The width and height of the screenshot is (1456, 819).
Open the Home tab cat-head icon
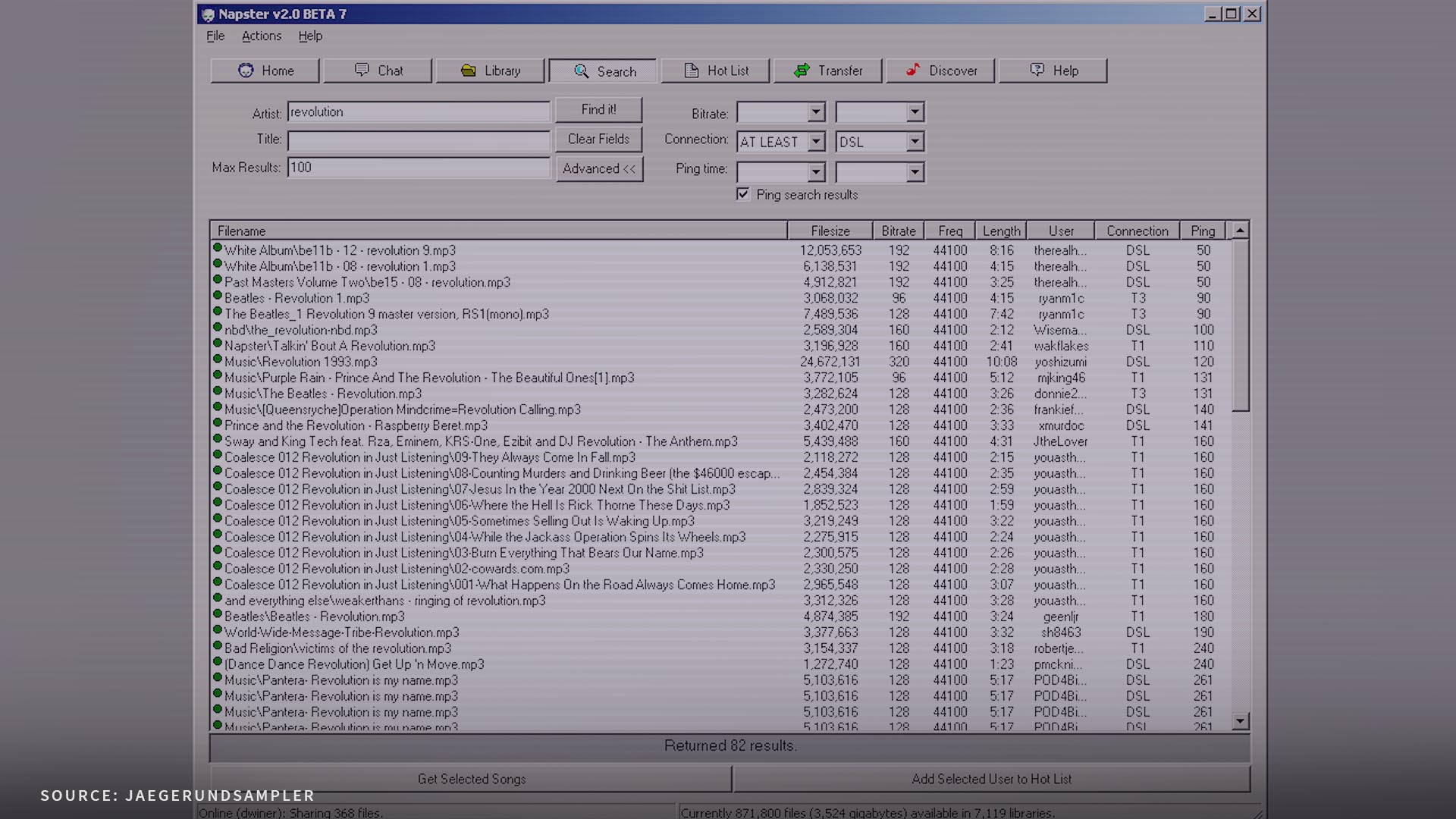tap(246, 71)
